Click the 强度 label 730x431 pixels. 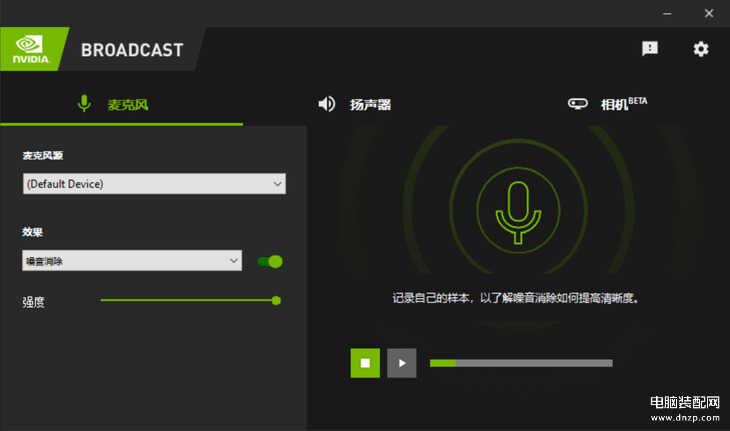click(34, 302)
